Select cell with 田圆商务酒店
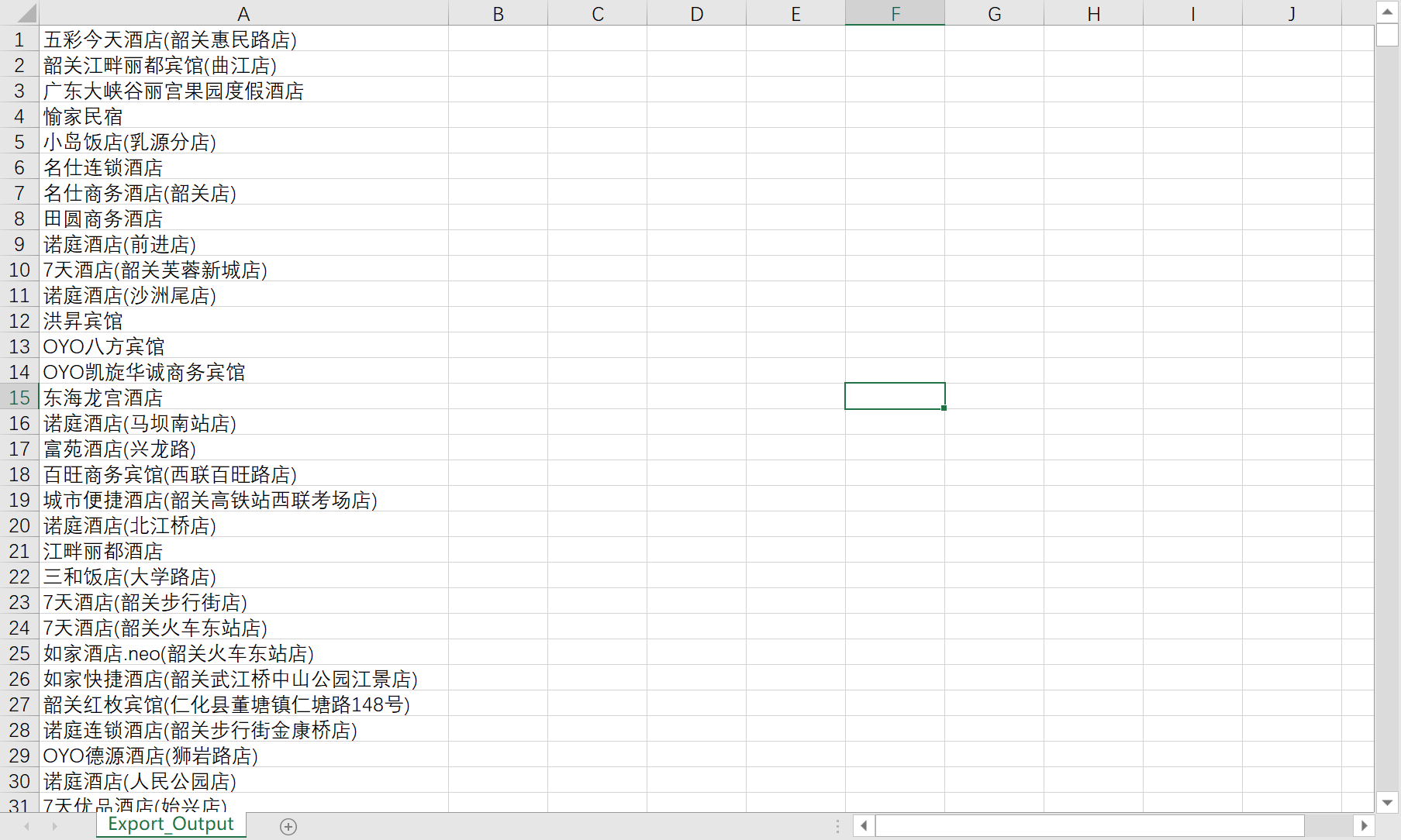Image resolution: width=1401 pixels, height=840 pixels. coord(243,219)
